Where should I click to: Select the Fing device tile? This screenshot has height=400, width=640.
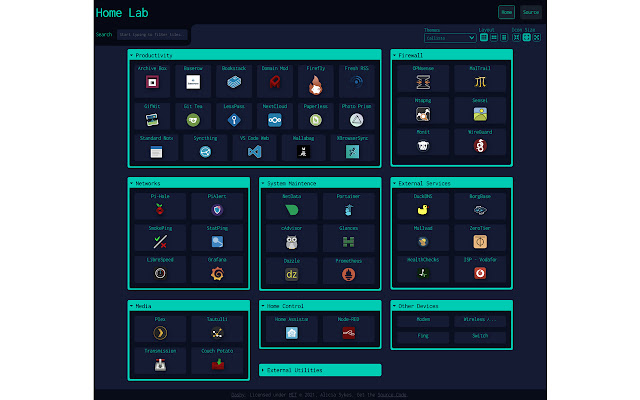423,336
